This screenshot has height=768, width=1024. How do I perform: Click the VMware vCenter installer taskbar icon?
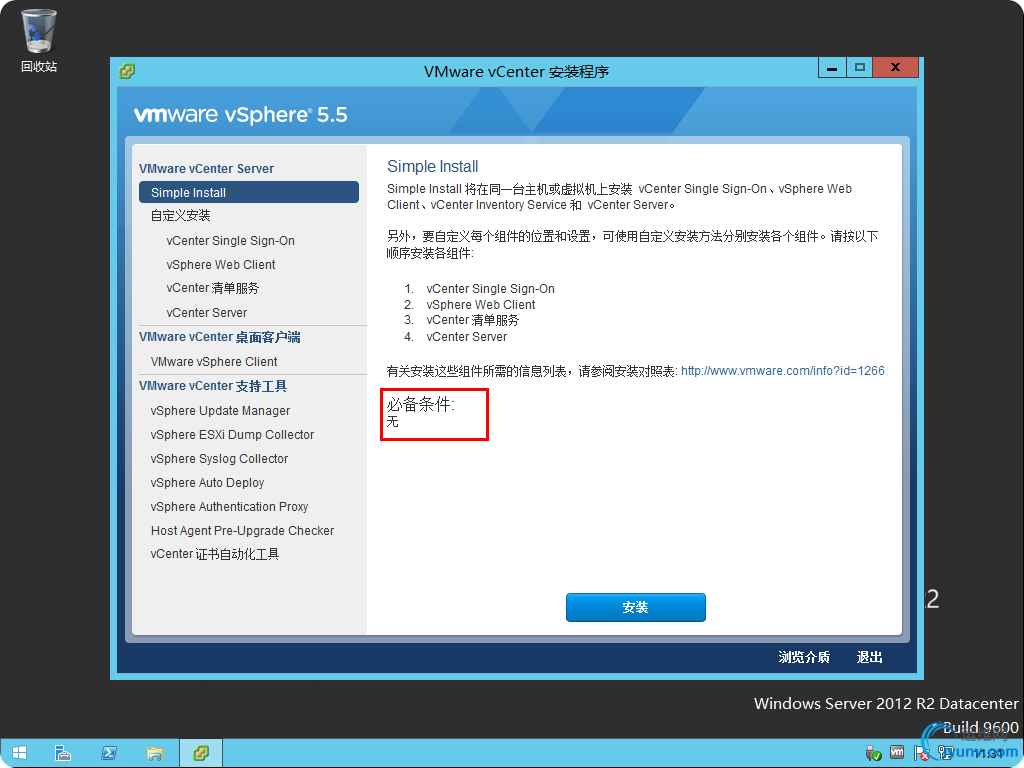(201, 753)
